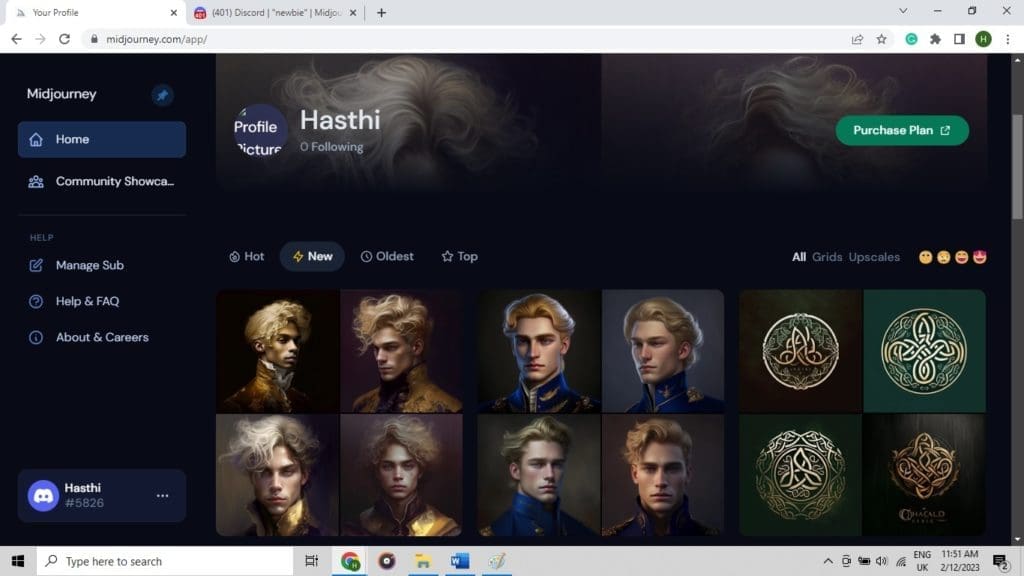Toggle the browser side panel icon
Viewport: 1024px width, 576px height.
click(959, 39)
